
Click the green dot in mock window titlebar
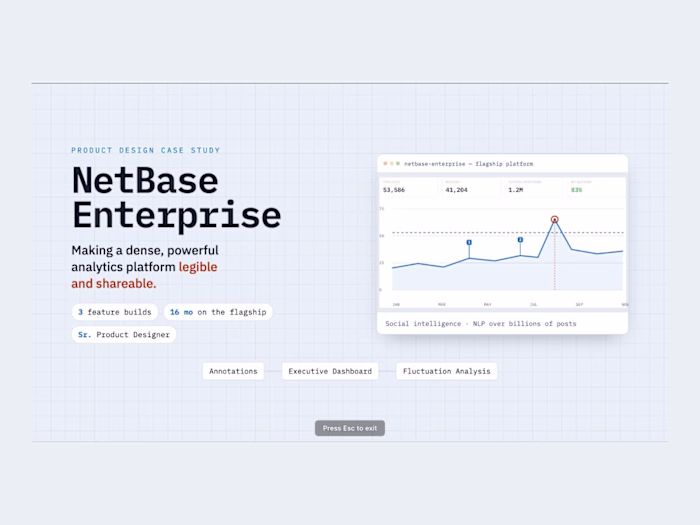[x=398, y=164]
